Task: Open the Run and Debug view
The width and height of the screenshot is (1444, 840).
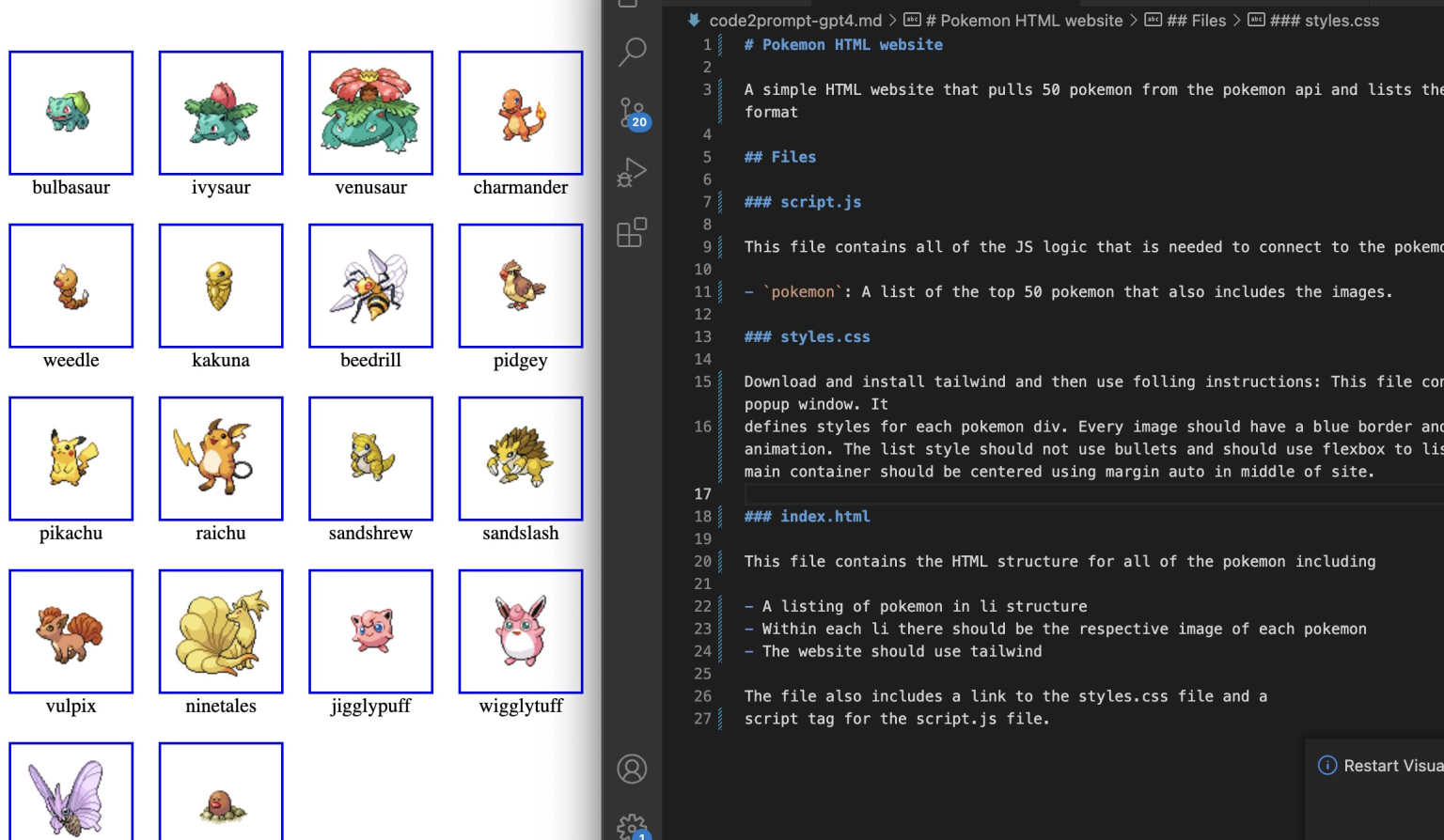Action: [x=631, y=171]
